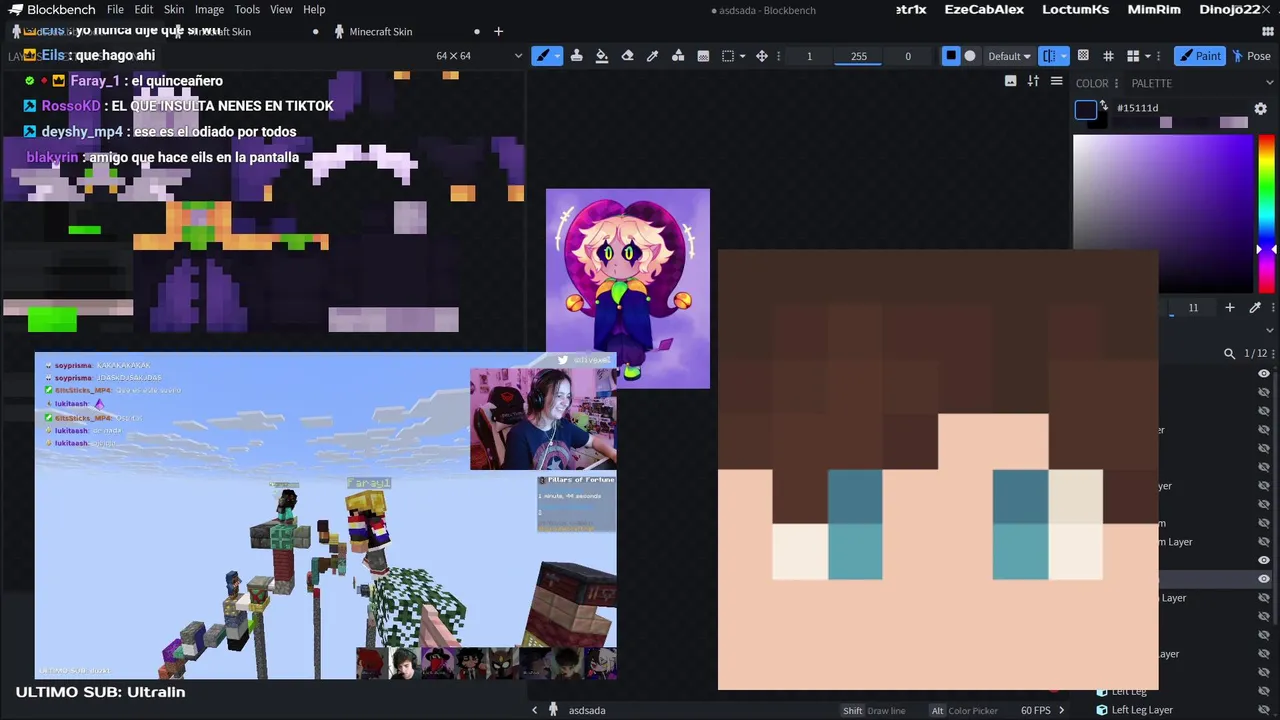Toggle mirror painting
The height and width of the screenshot is (720, 1280).
(1048, 56)
